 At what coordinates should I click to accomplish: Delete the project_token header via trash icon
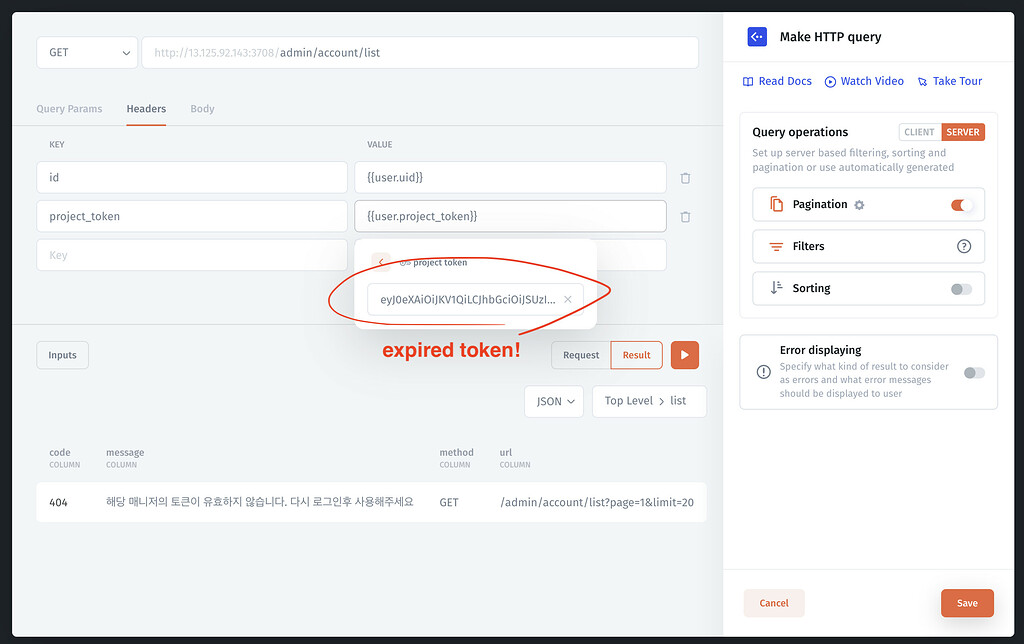[685, 216]
